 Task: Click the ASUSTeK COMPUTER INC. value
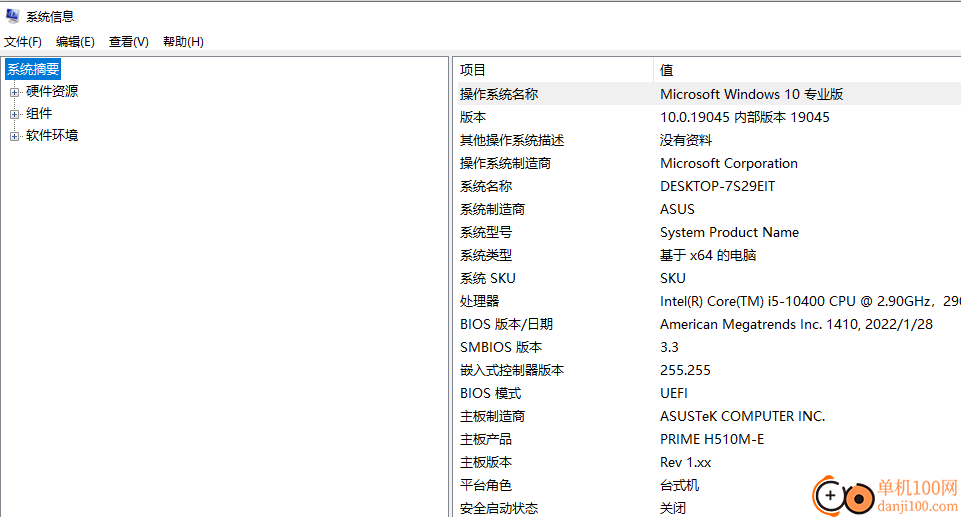click(x=742, y=416)
